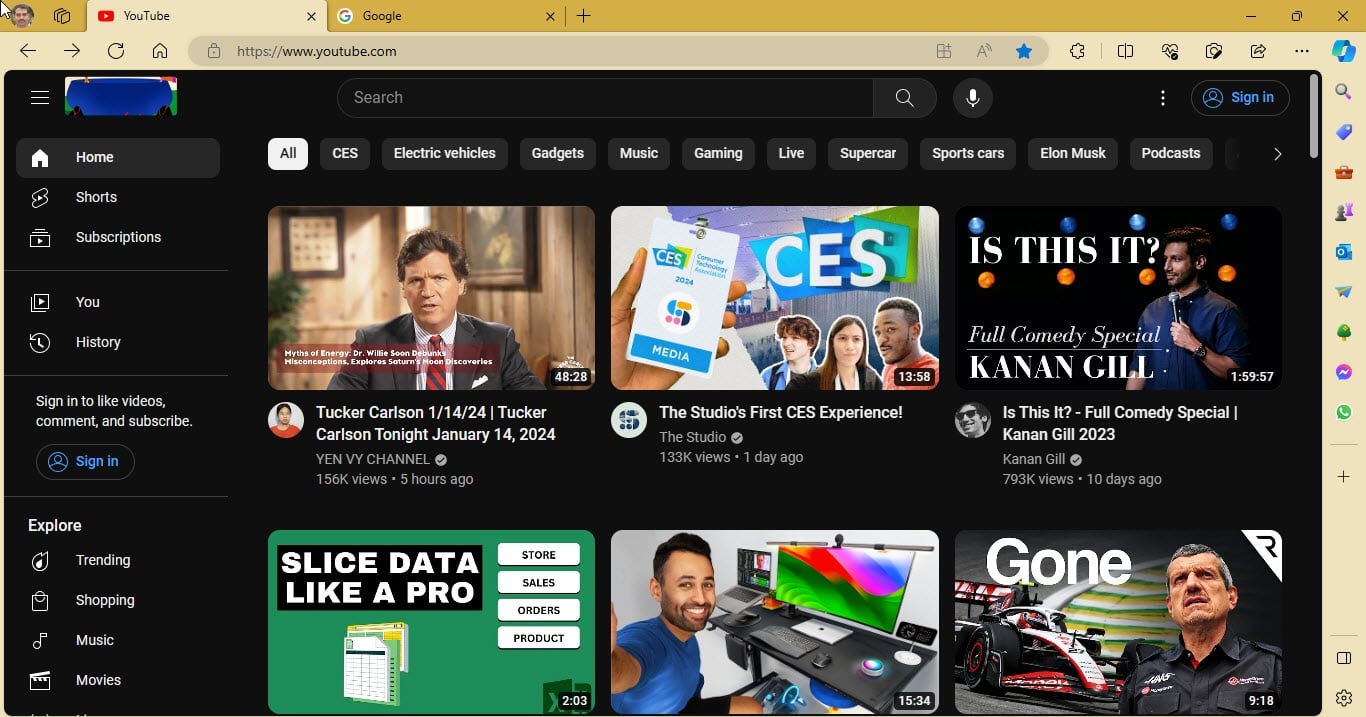
Task: Select the Podcasts filter chip
Action: [1171, 154]
